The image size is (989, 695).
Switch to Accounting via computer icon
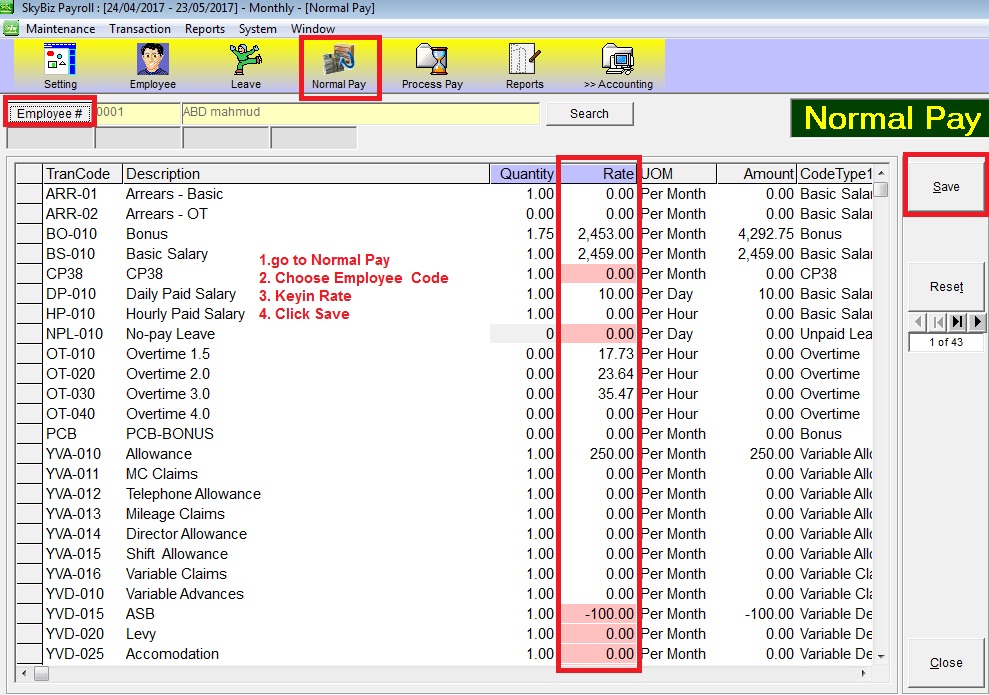[x=618, y=67]
